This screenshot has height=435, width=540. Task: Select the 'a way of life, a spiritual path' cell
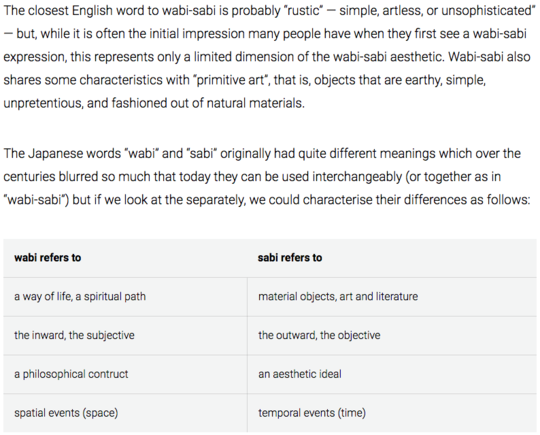pos(125,297)
